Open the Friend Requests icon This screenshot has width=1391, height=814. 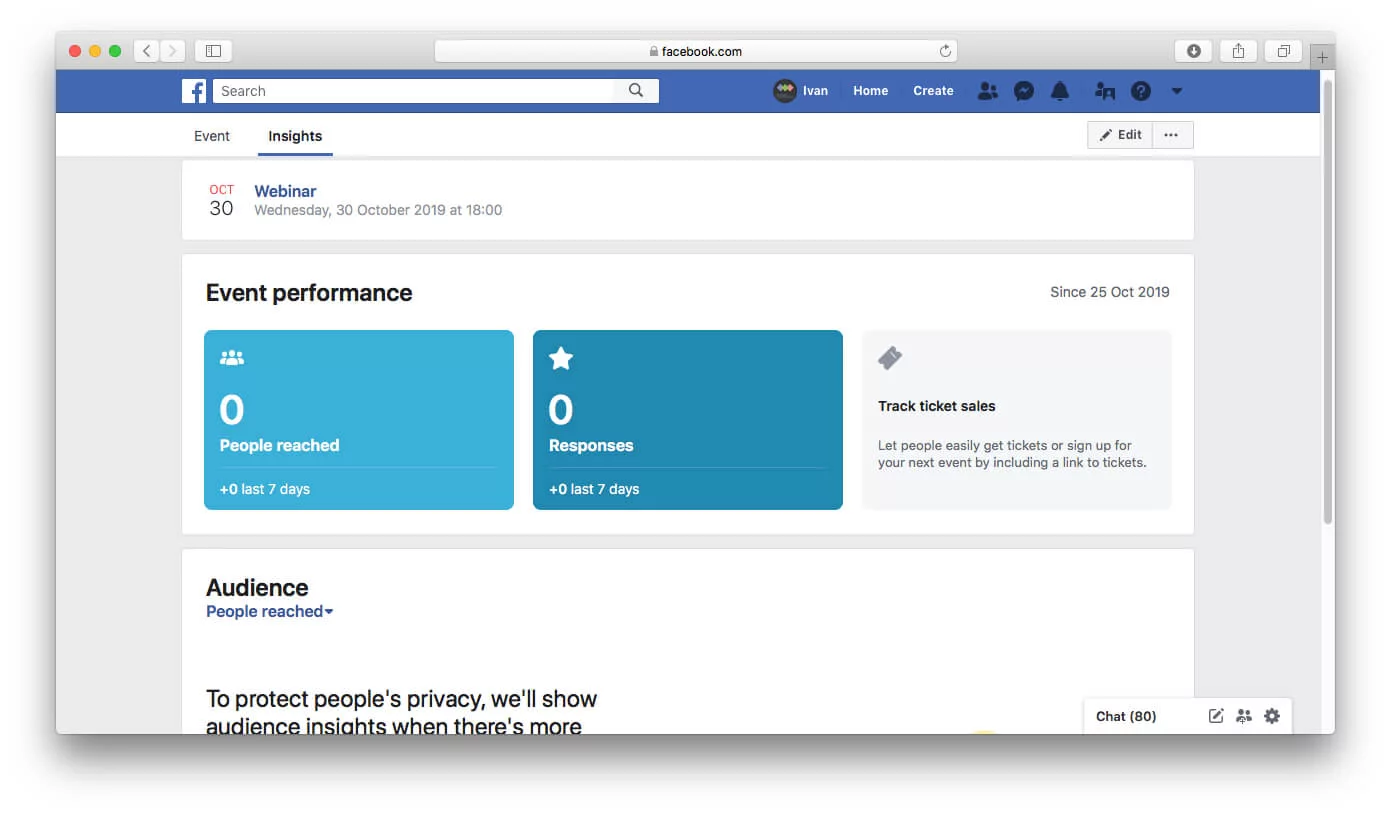click(988, 90)
